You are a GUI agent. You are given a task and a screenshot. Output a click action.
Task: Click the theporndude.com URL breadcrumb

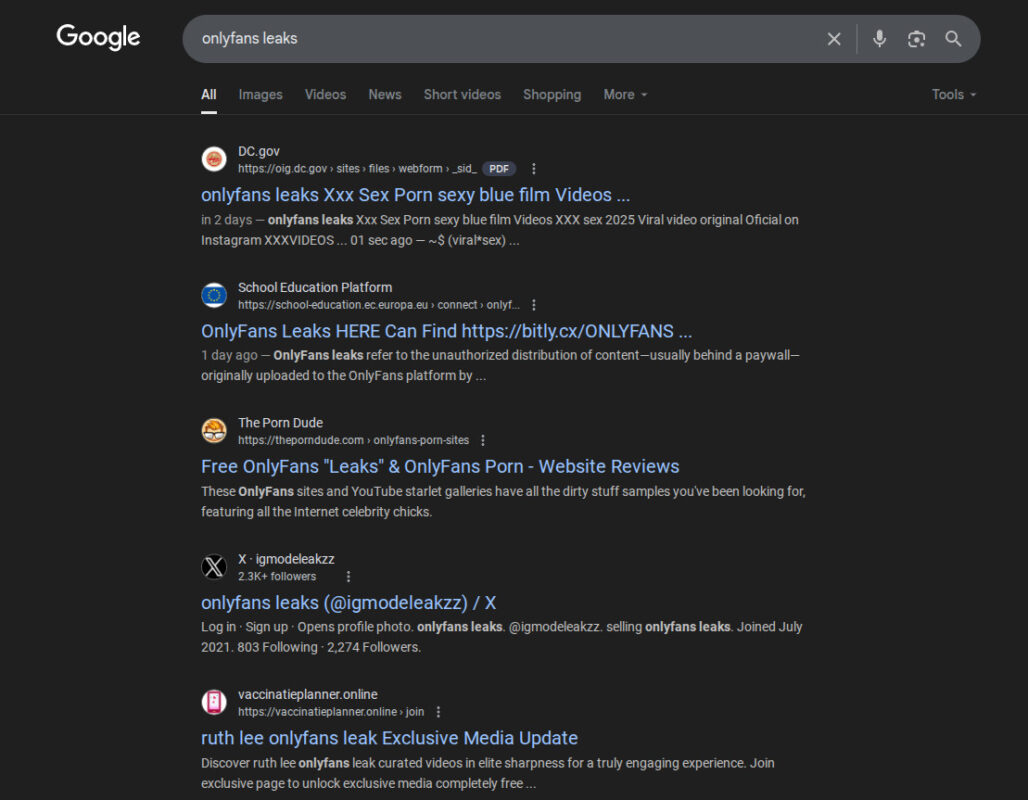click(x=353, y=441)
